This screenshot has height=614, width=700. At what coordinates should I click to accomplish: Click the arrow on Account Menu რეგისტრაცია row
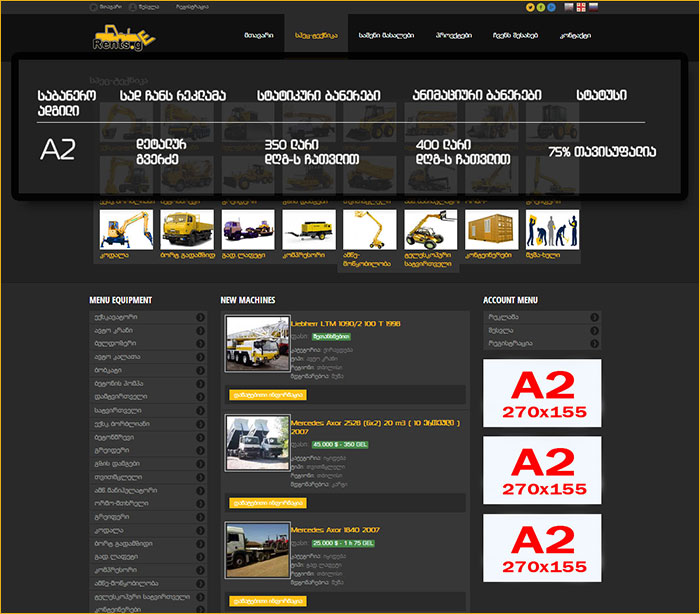(x=594, y=343)
